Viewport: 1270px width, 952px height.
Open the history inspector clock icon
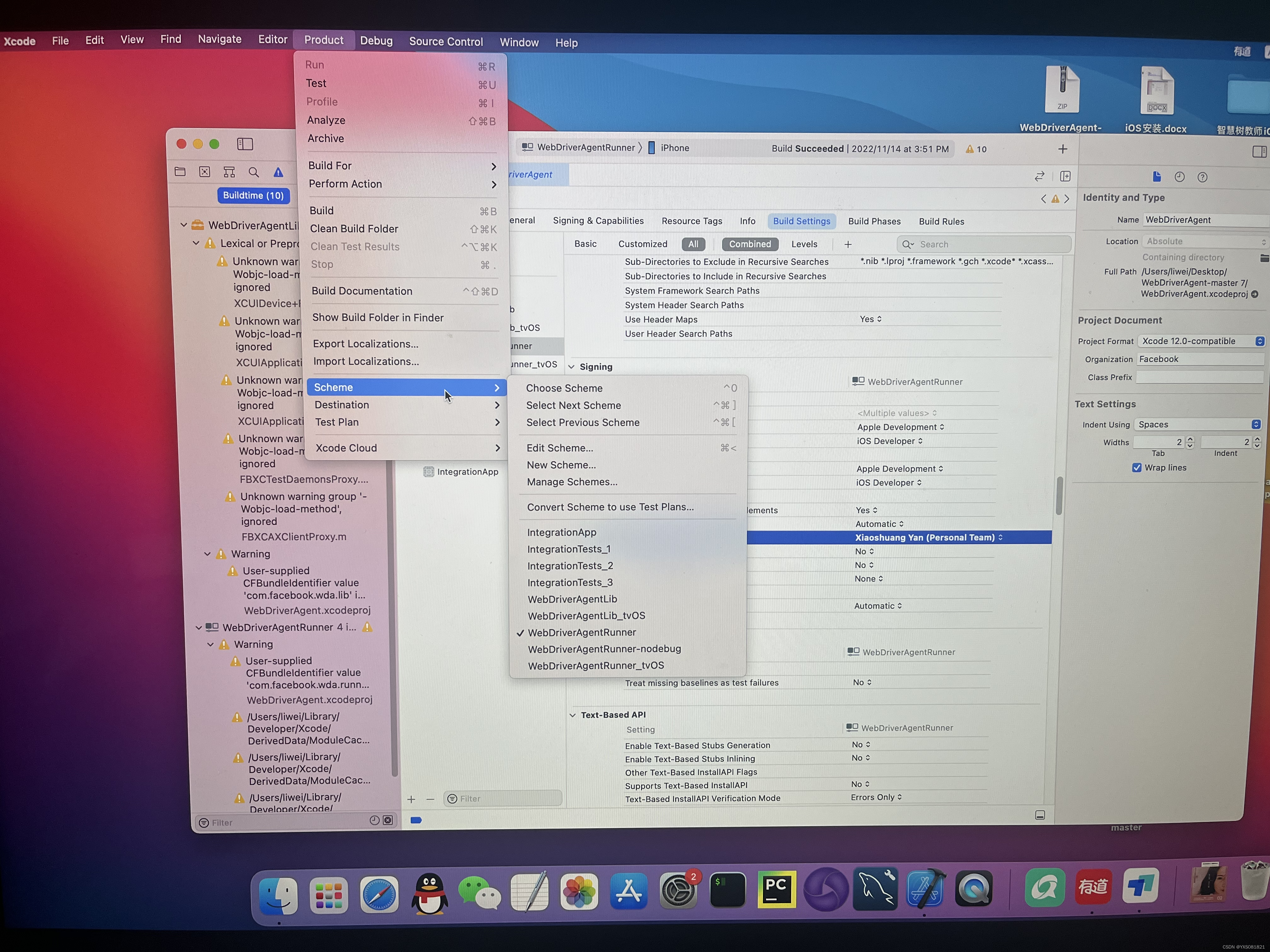click(1179, 177)
